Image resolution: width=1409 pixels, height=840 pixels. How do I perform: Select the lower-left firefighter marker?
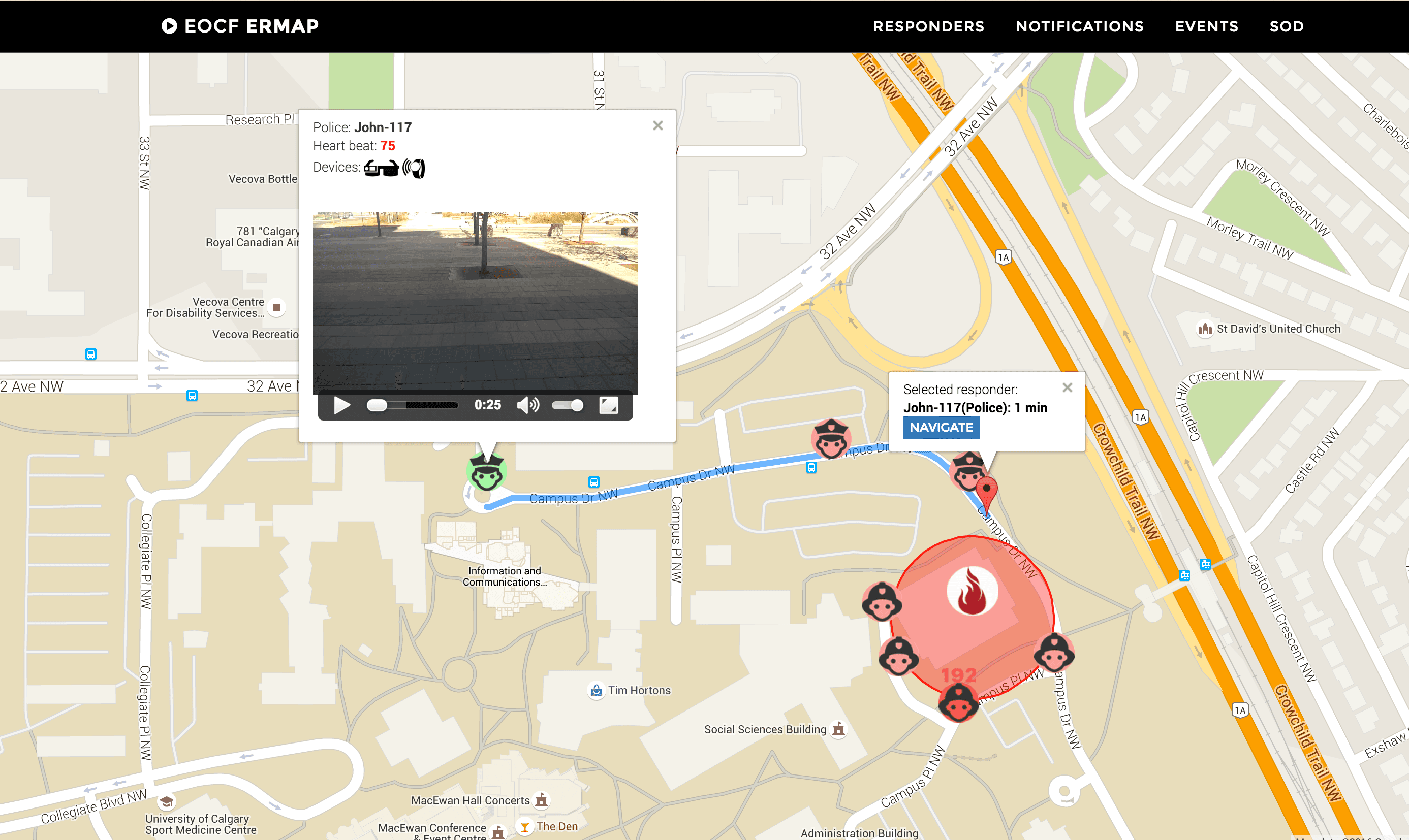click(898, 656)
